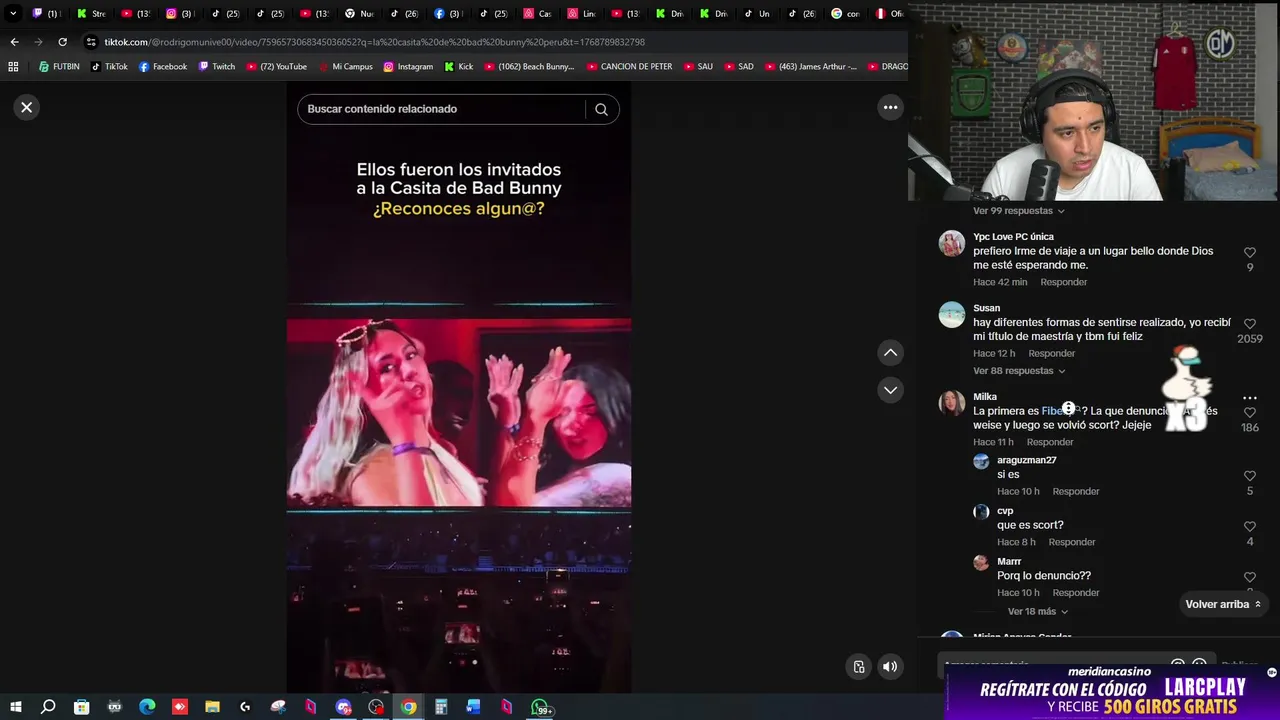Reply to Marrr's comment
Viewport: 1280px width, 720px height.
(1075, 593)
